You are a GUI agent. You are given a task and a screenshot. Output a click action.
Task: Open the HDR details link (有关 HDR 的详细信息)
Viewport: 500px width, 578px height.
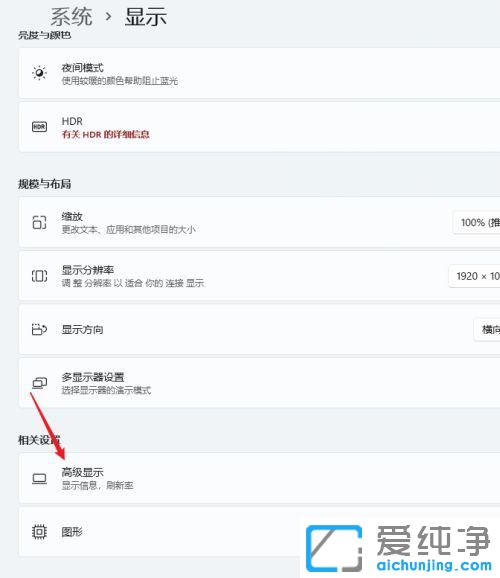(105, 134)
